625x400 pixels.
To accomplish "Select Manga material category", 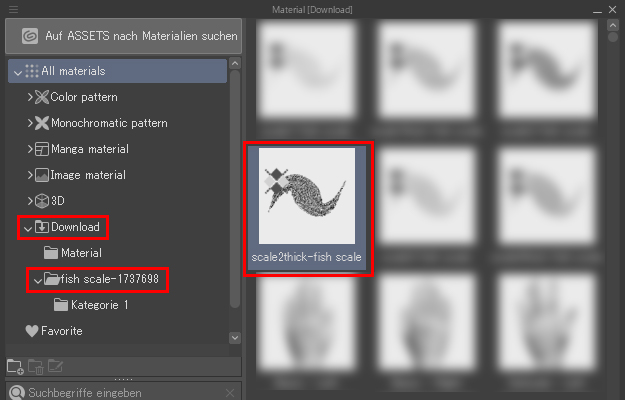I will pyautogui.click(x=90, y=149).
